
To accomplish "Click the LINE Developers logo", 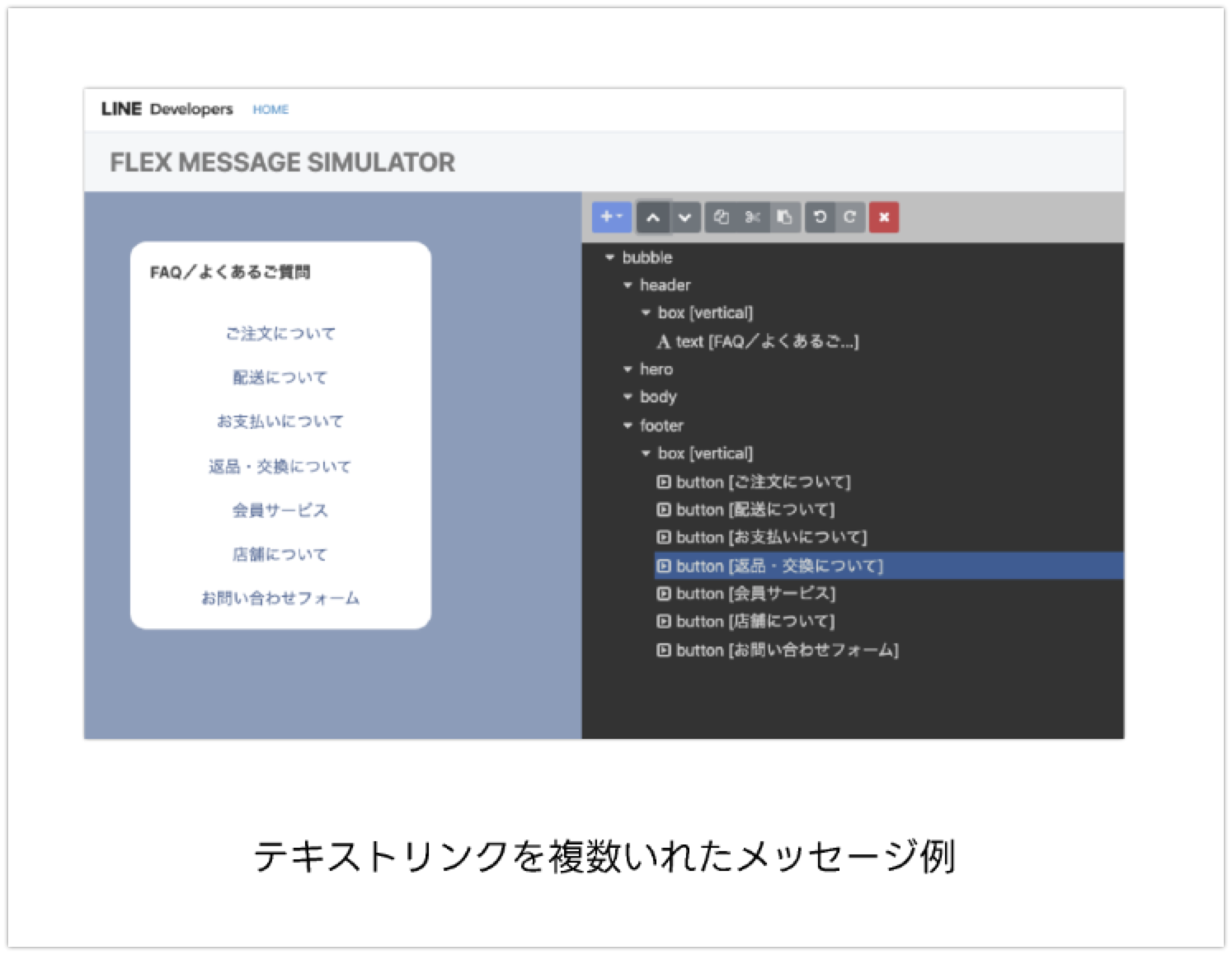I will pyautogui.click(x=167, y=108).
